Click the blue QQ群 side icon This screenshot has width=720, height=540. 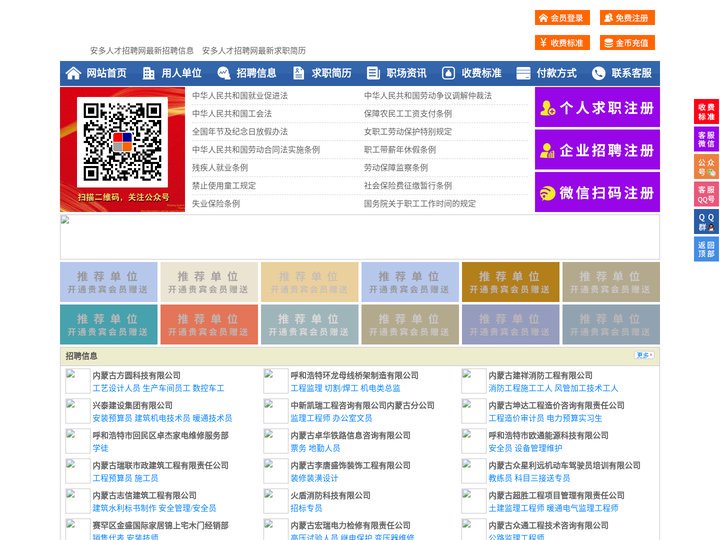(x=706, y=222)
